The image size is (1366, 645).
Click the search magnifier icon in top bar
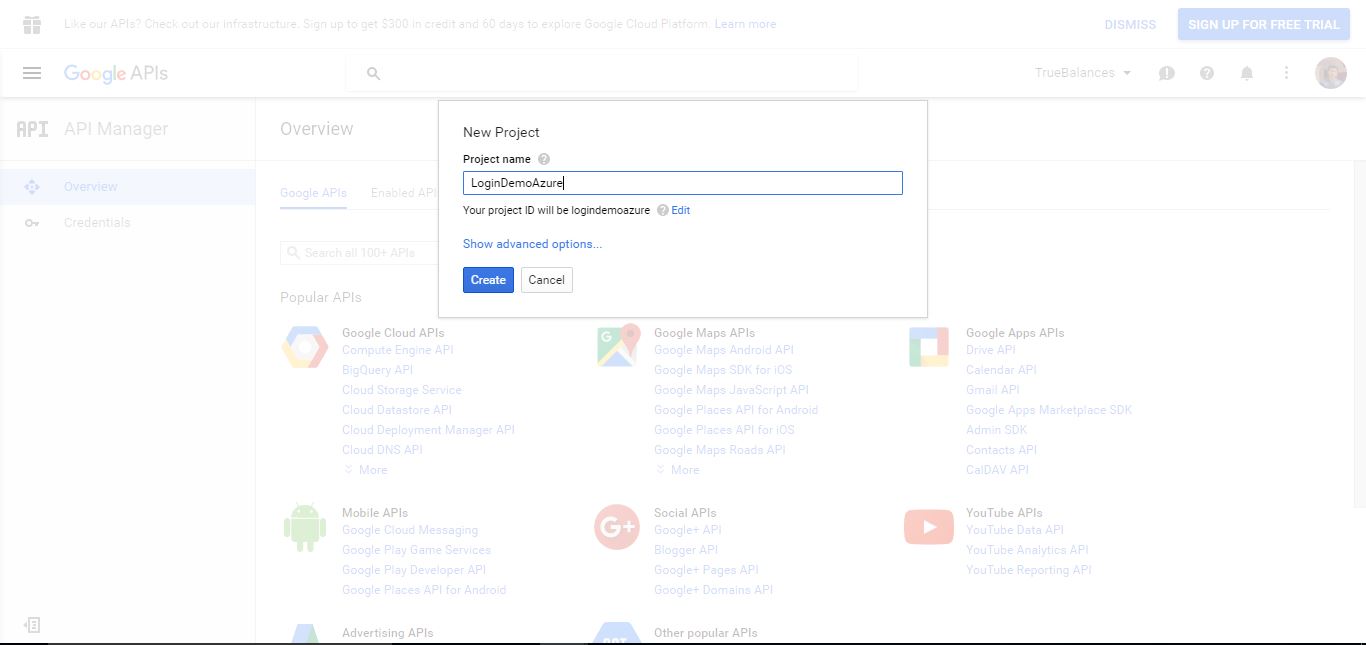pos(373,73)
